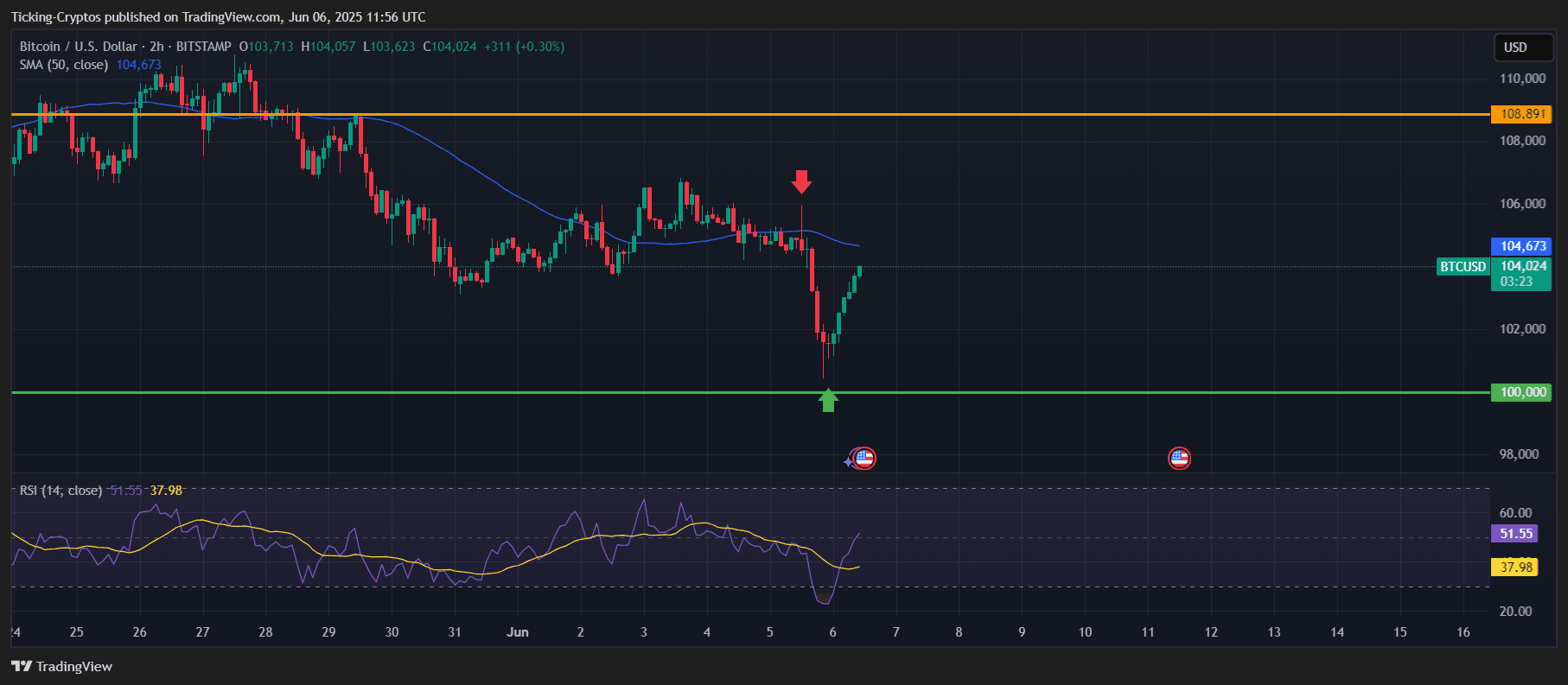
Task: Open the US economic event near June 6
Action: click(x=864, y=458)
